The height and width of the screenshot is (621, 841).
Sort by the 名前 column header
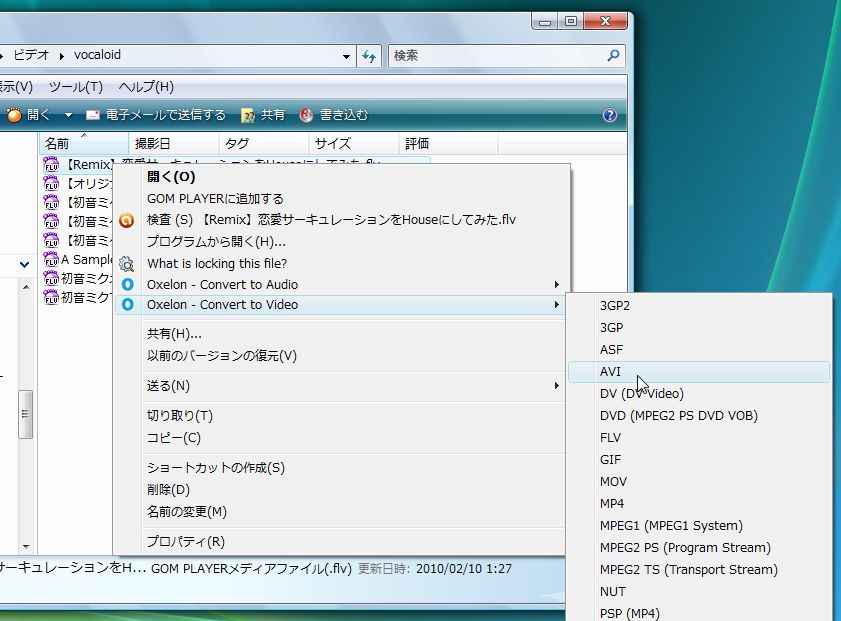click(x=84, y=143)
